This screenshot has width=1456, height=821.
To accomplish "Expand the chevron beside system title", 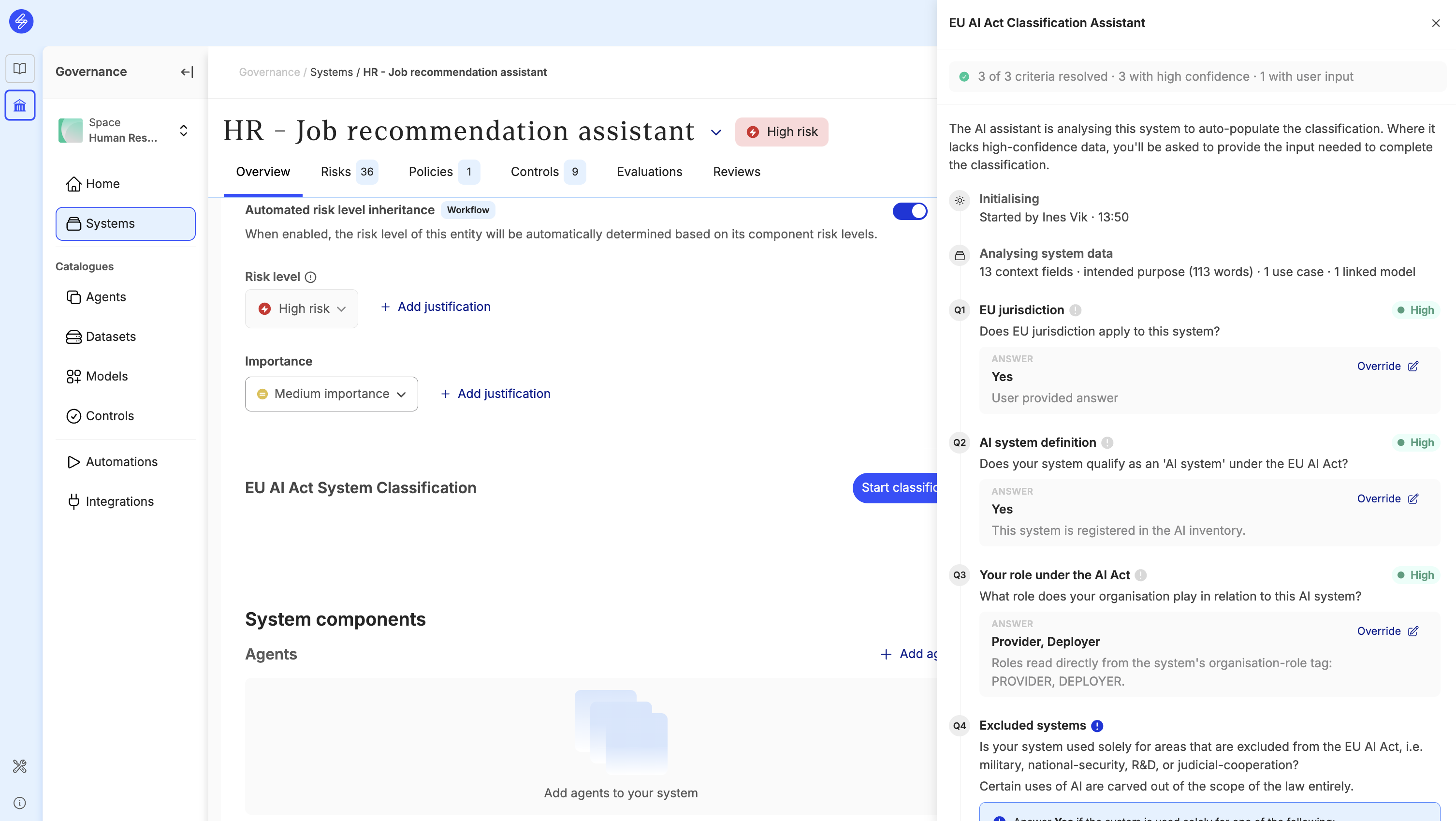I will click(x=716, y=132).
